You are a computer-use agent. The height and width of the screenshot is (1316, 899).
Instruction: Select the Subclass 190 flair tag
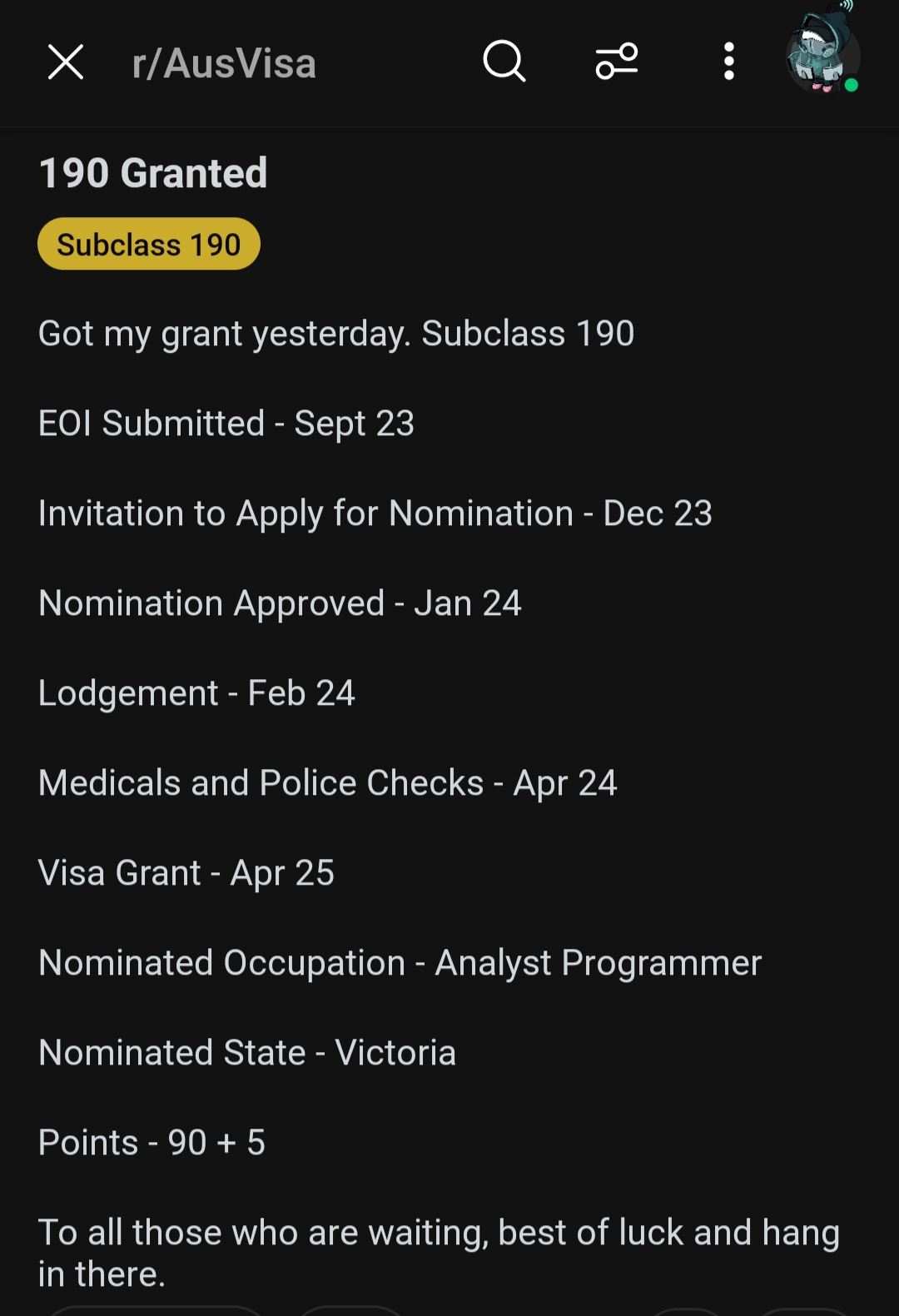[x=149, y=244]
